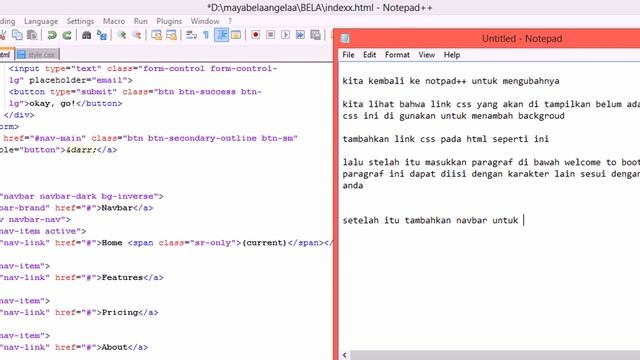This screenshot has width=640, height=360.
Task: Run macro multiple times icon
Action: (x=300, y=35)
